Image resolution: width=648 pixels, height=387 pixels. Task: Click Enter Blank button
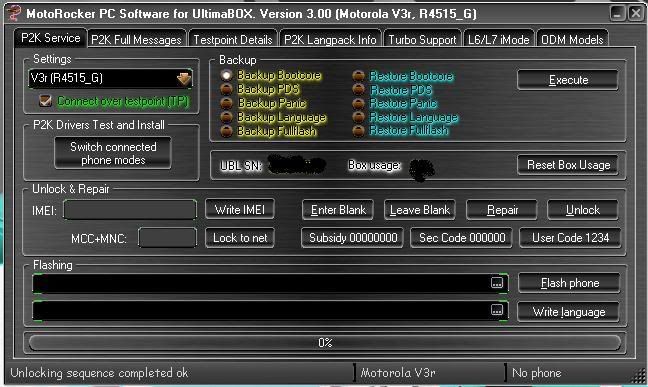click(x=338, y=210)
